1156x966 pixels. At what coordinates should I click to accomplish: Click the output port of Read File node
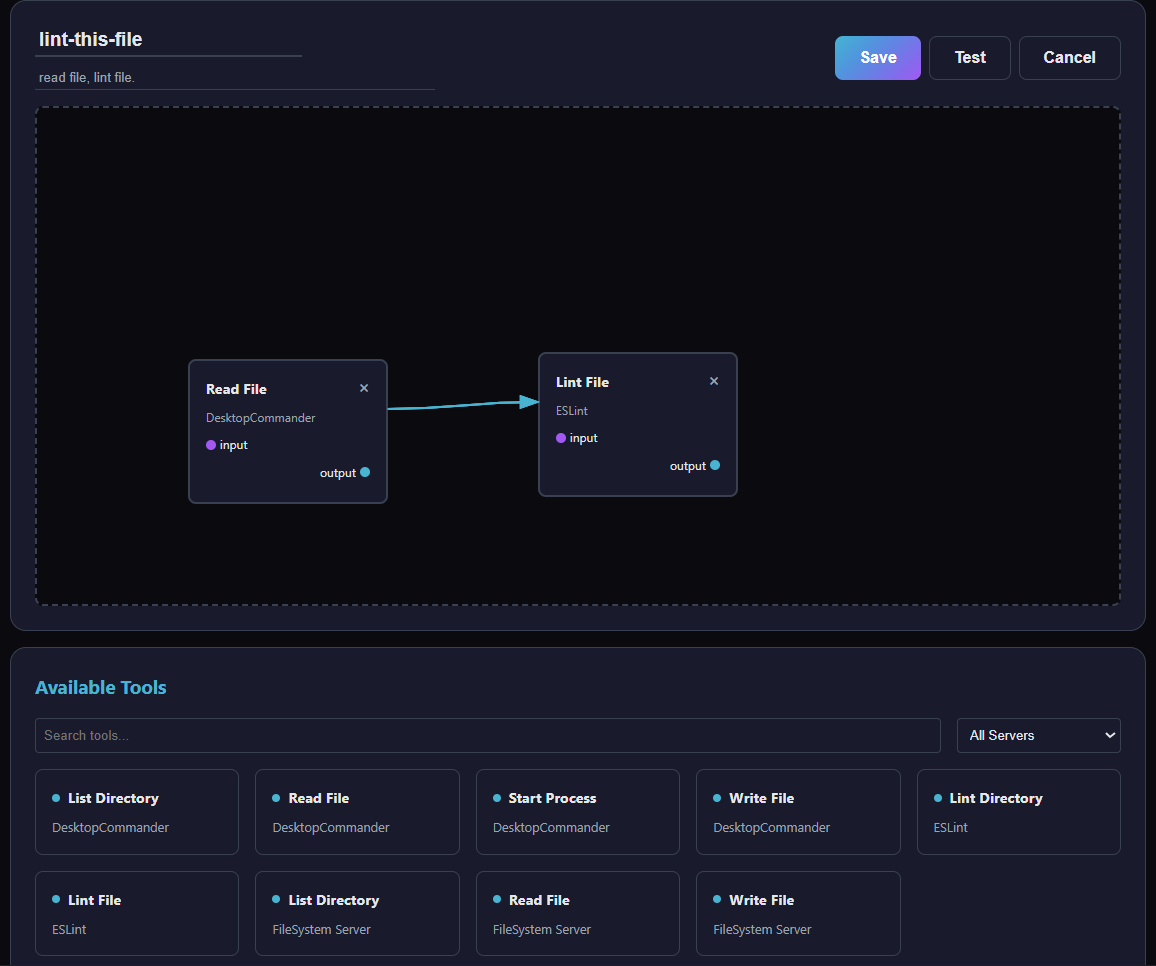364,472
